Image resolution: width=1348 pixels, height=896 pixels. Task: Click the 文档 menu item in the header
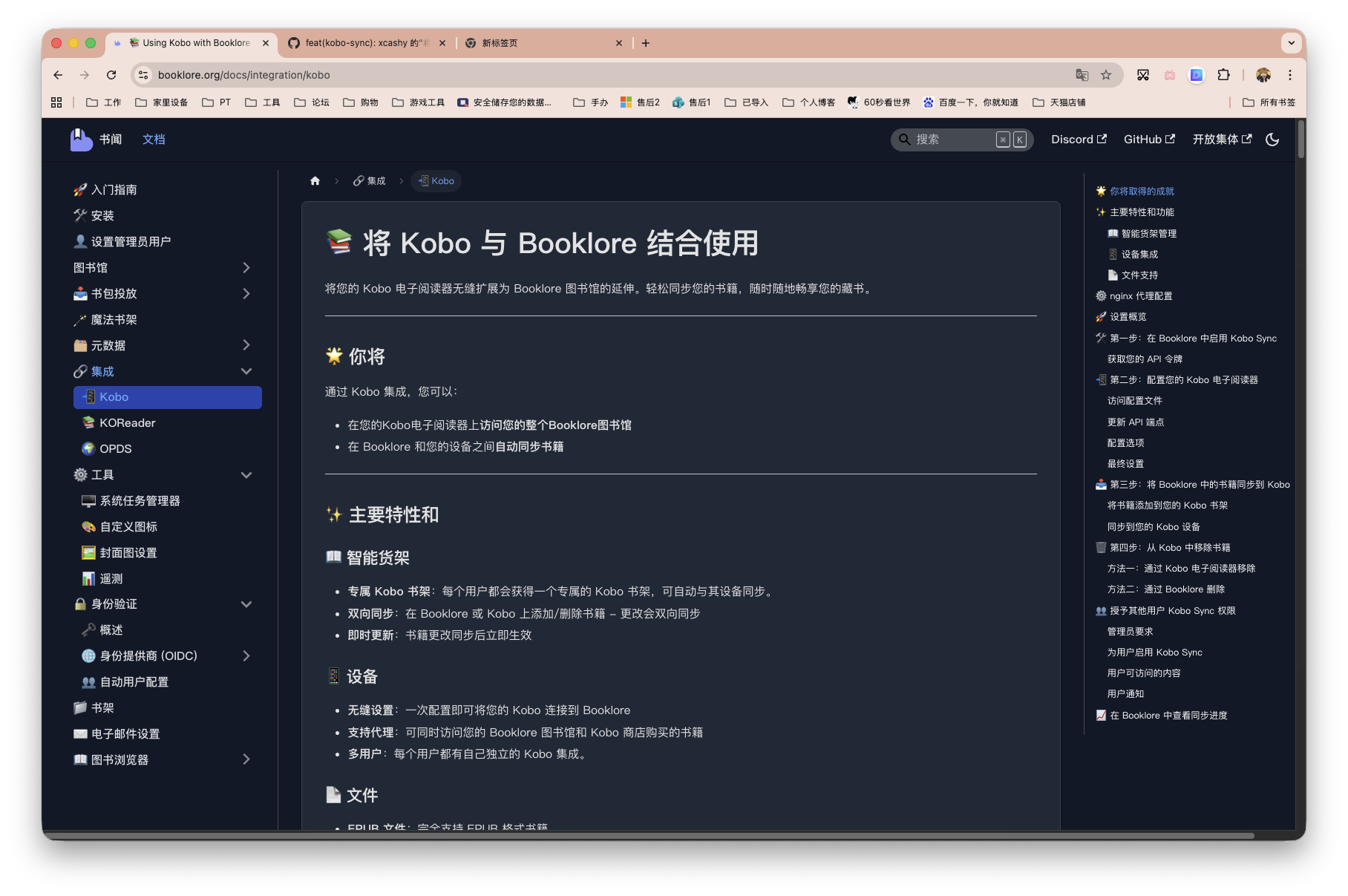coord(154,139)
